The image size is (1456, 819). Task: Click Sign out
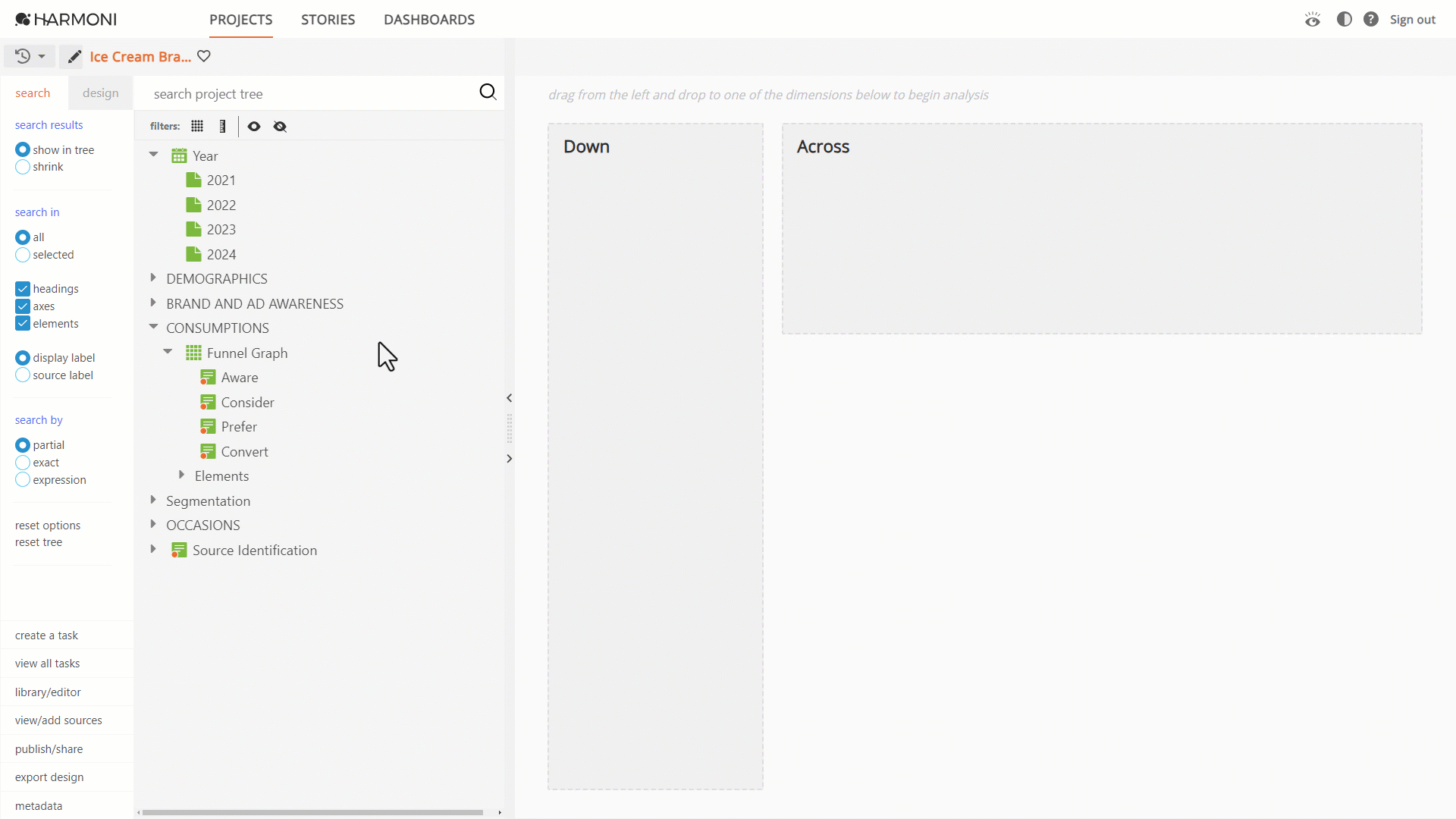1412,20
